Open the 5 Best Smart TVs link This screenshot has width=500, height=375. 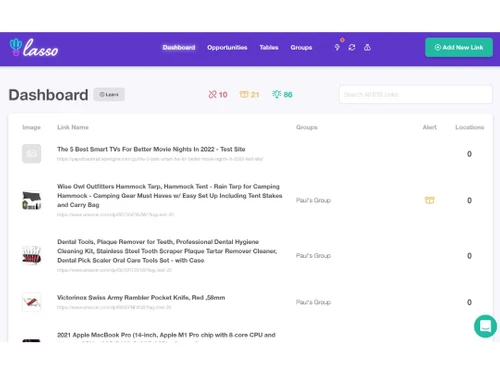click(x=151, y=149)
